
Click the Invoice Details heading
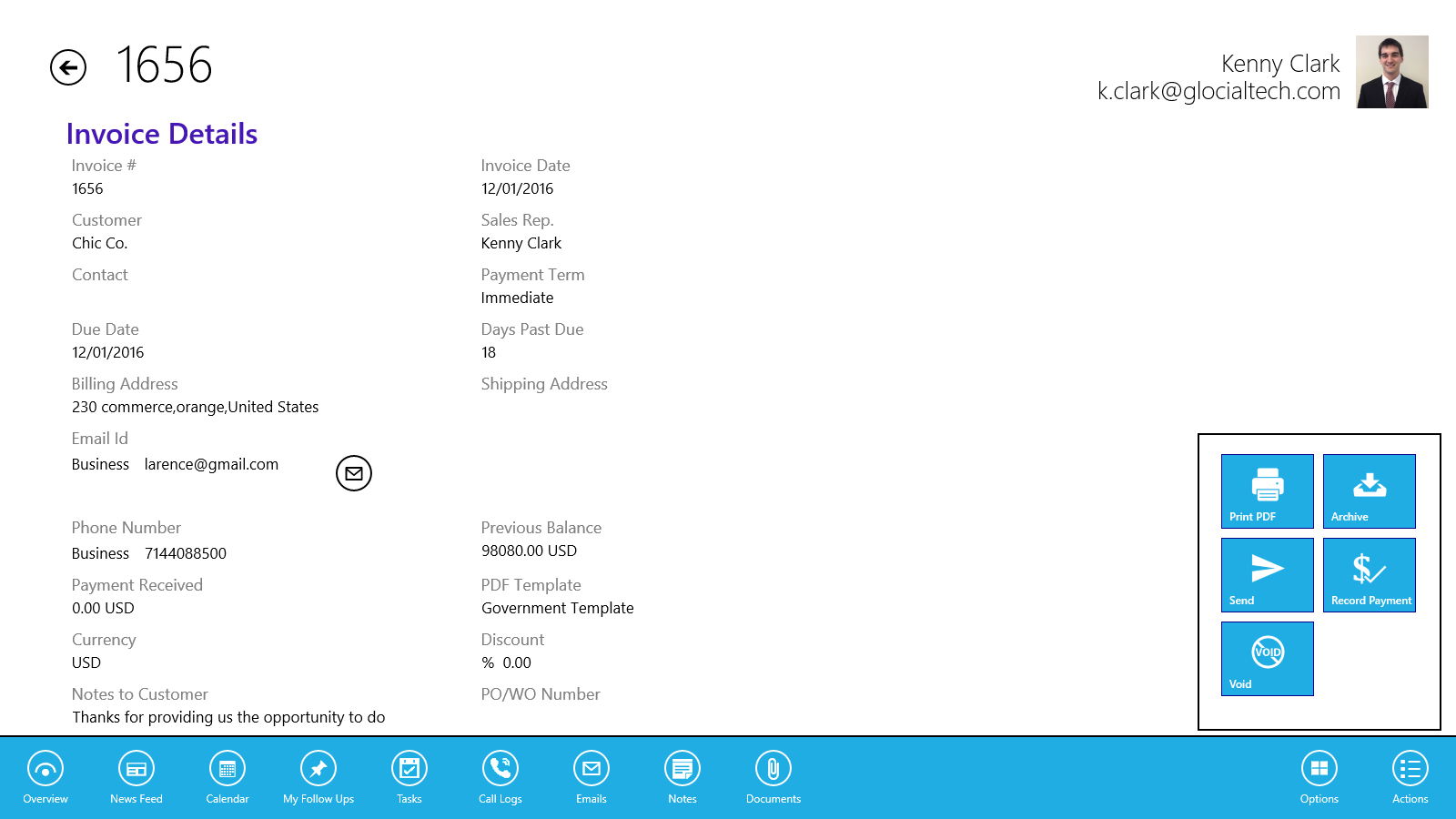pos(162,134)
